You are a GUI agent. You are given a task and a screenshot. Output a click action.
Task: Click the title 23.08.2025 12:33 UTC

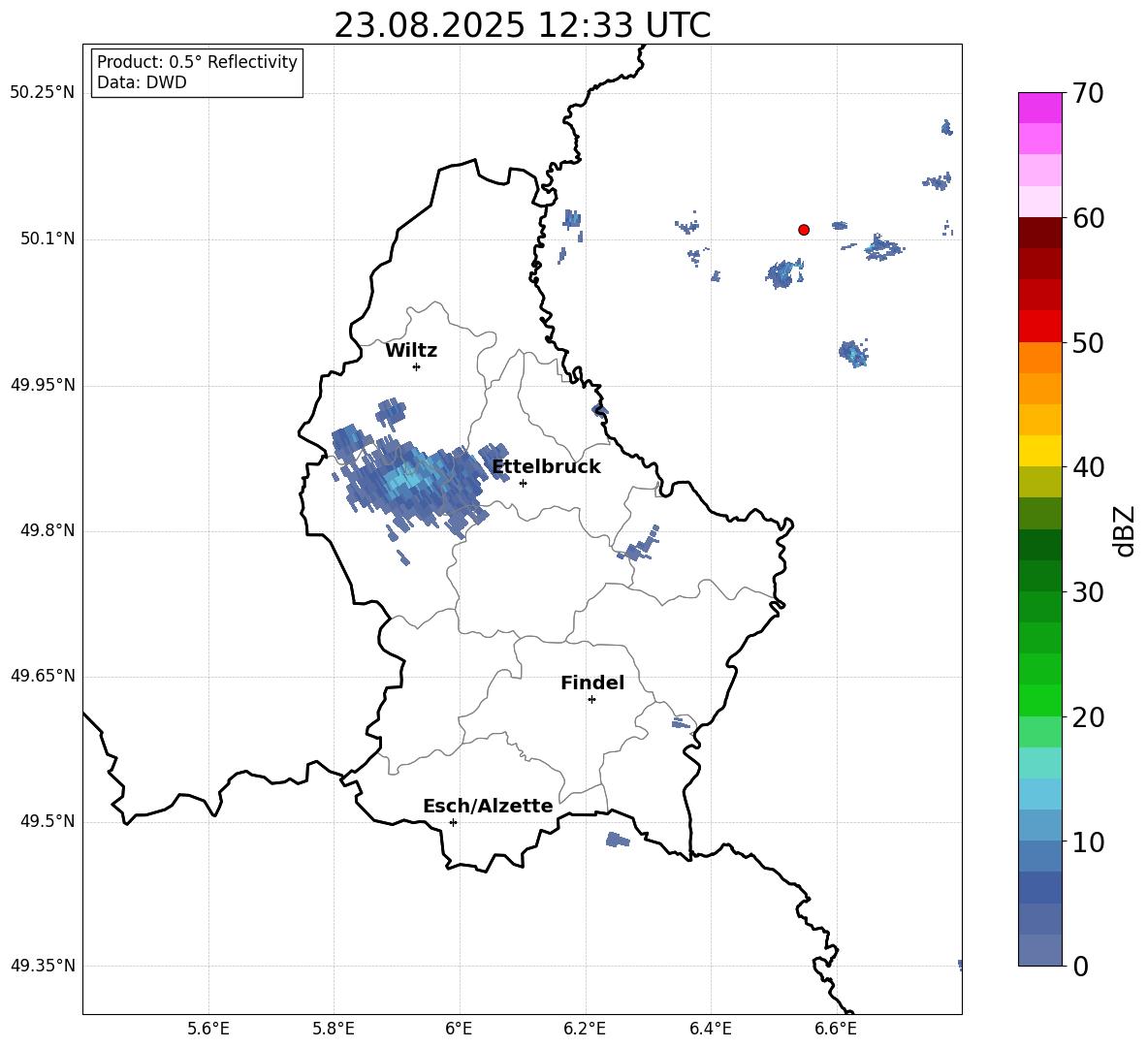[522, 25]
